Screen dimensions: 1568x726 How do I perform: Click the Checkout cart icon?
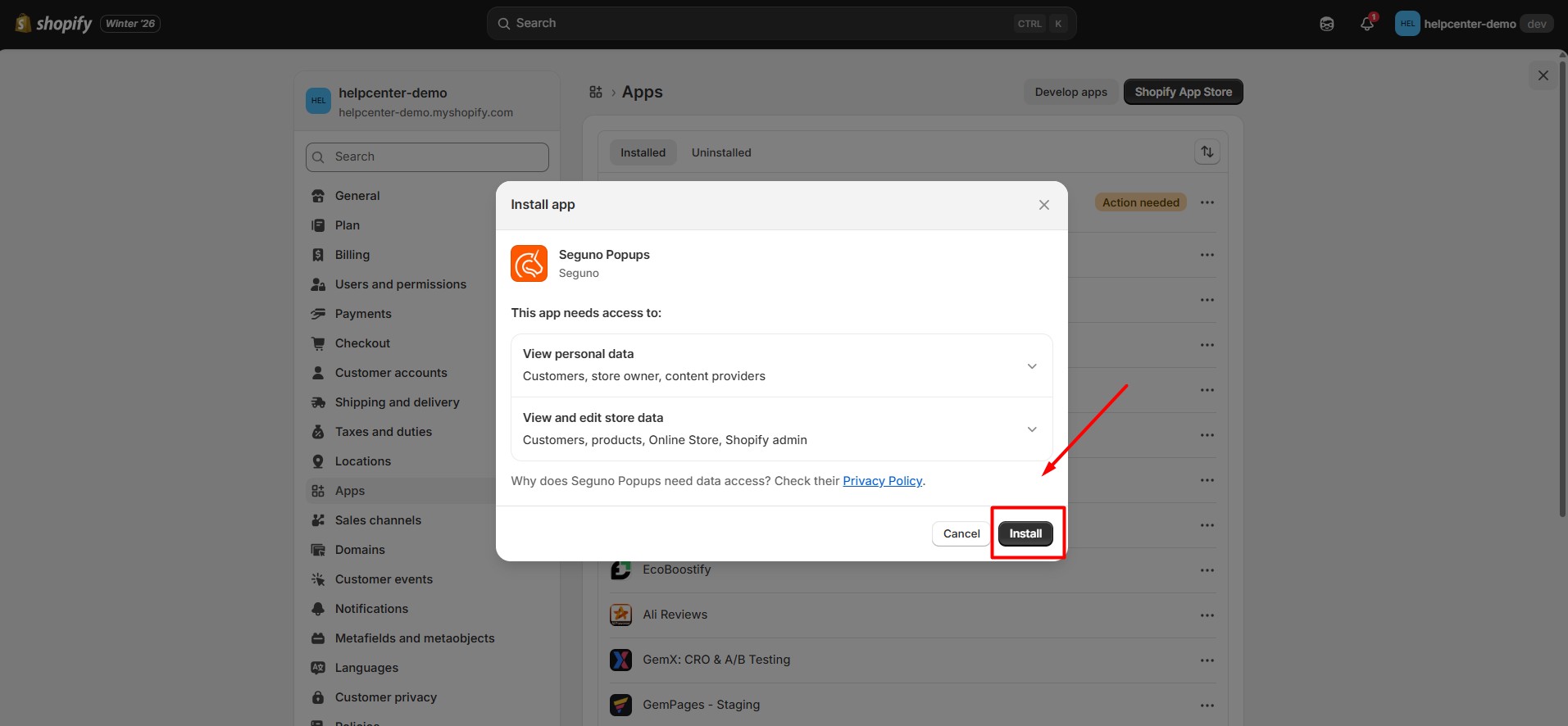coord(318,343)
